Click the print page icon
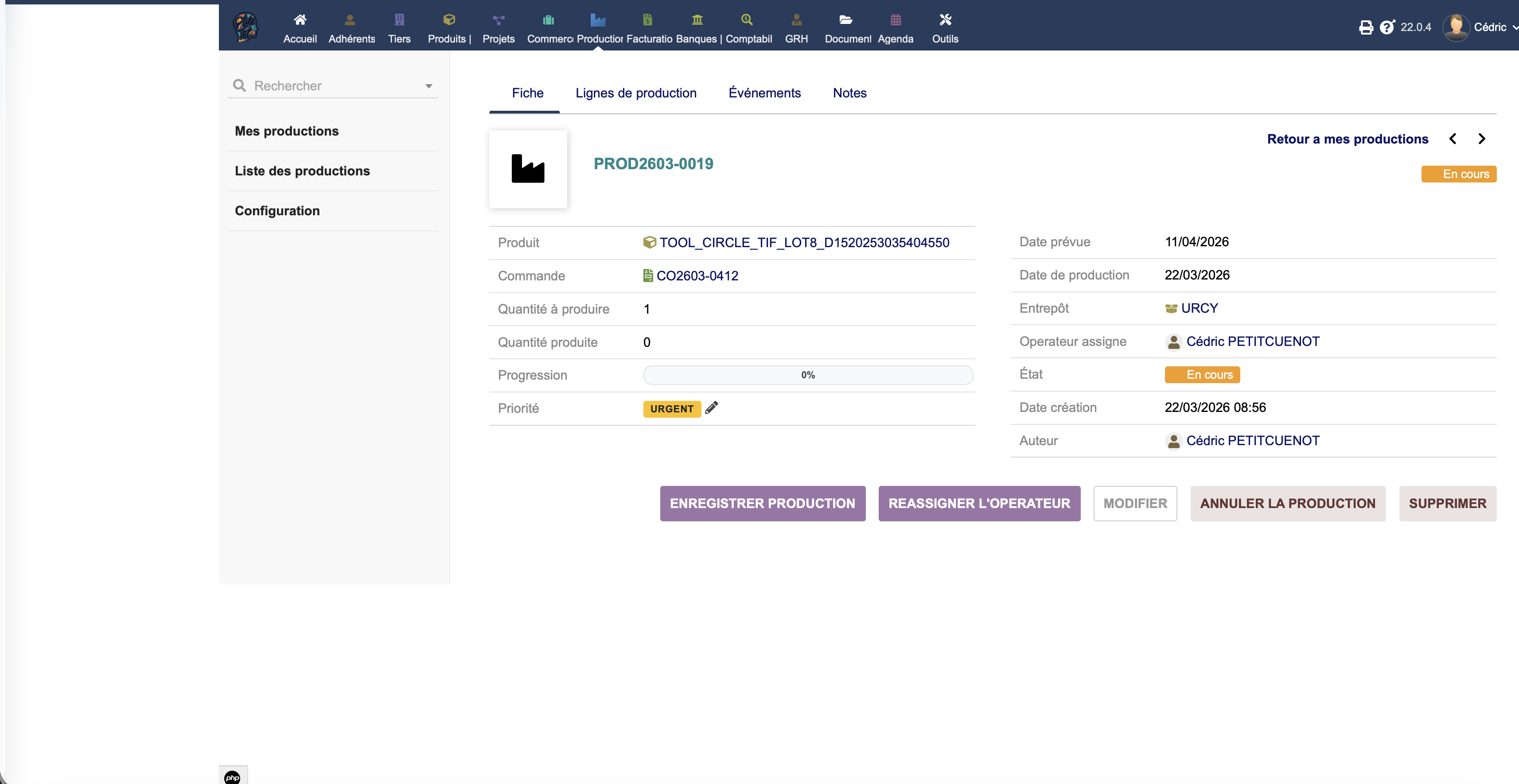The image size is (1519, 784). pyautogui.click(x=1366, y=27)
